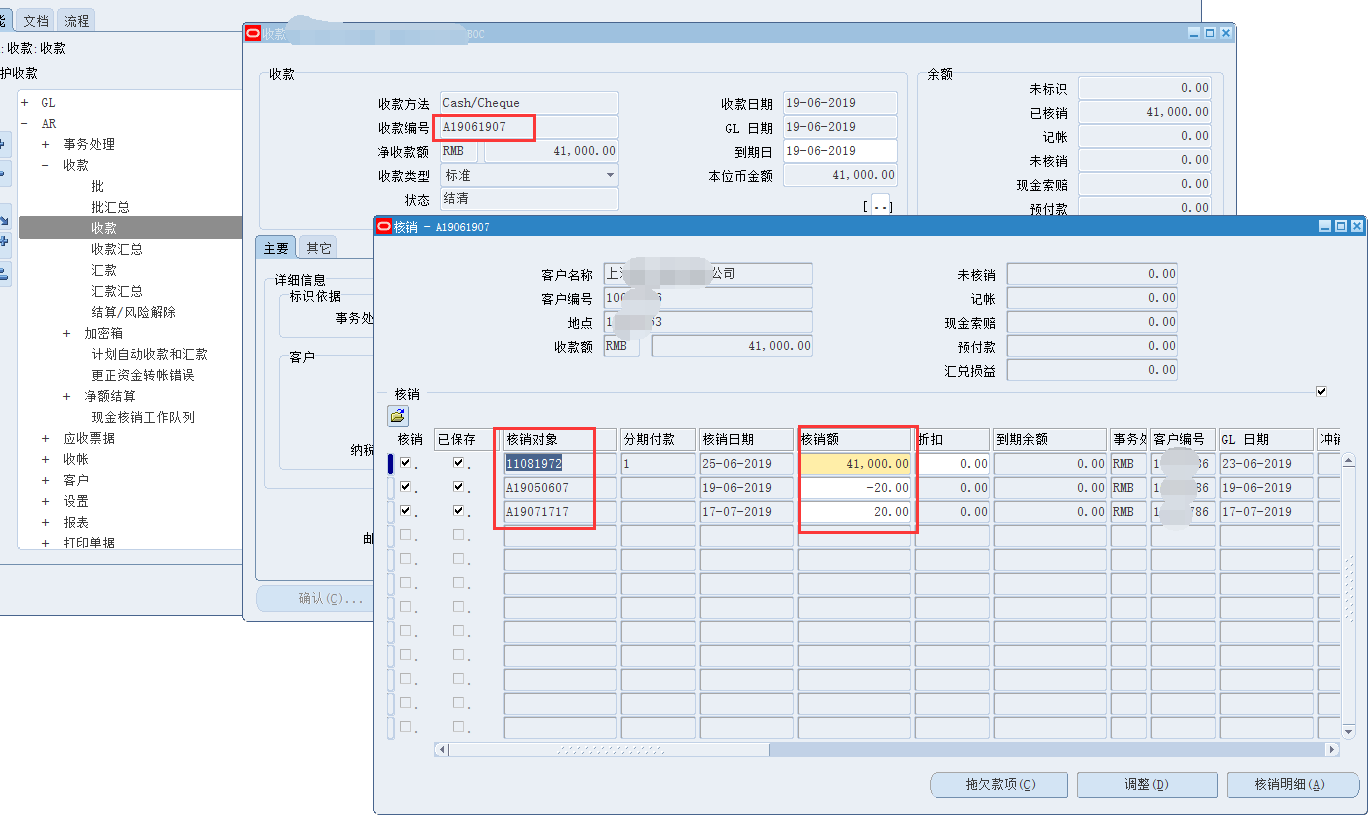Collapse the AR node in the navigator tree

pyautogui.click(x=24, y=124)
